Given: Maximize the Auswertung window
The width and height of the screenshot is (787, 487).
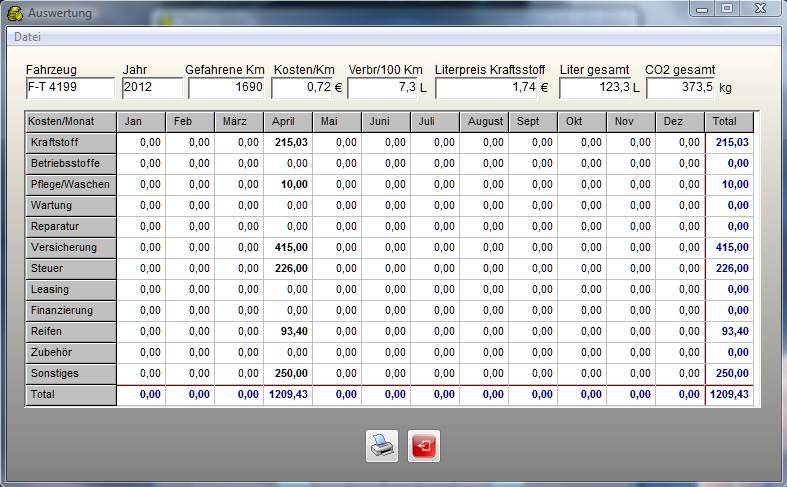Looking at the screenshot, I should coord(727,9).
